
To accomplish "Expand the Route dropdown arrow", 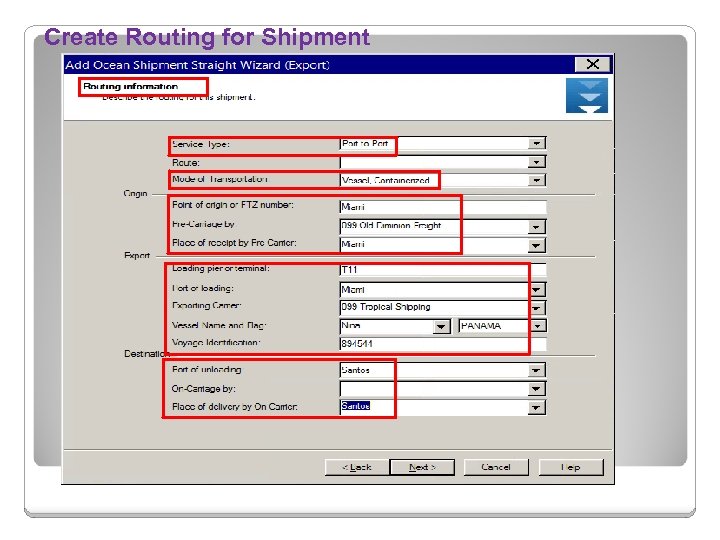I will [536, 162].
